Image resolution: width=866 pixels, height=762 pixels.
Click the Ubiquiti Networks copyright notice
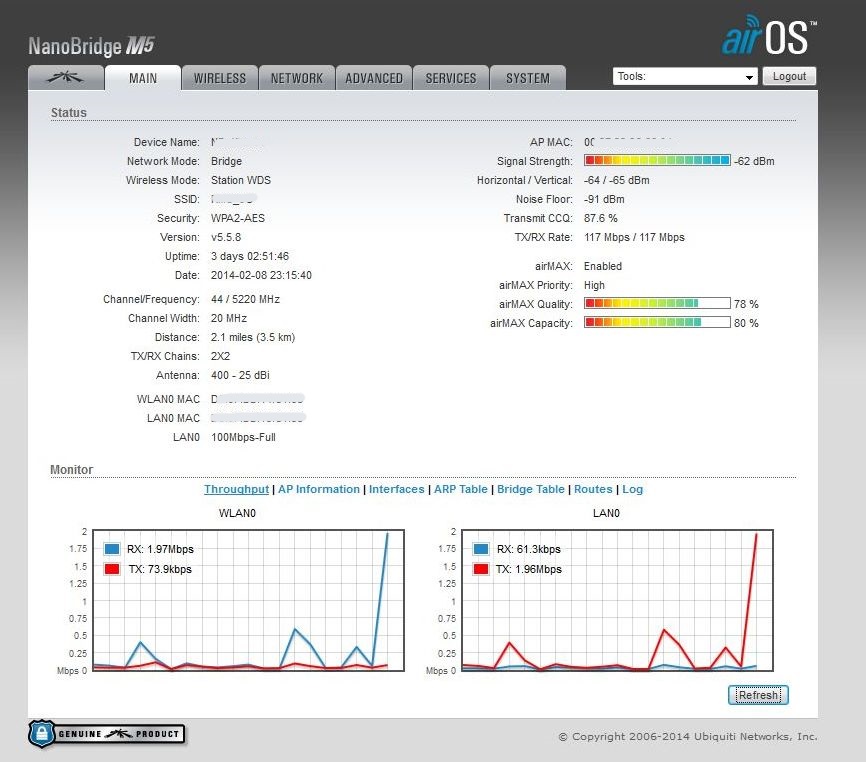coord(688,737)
